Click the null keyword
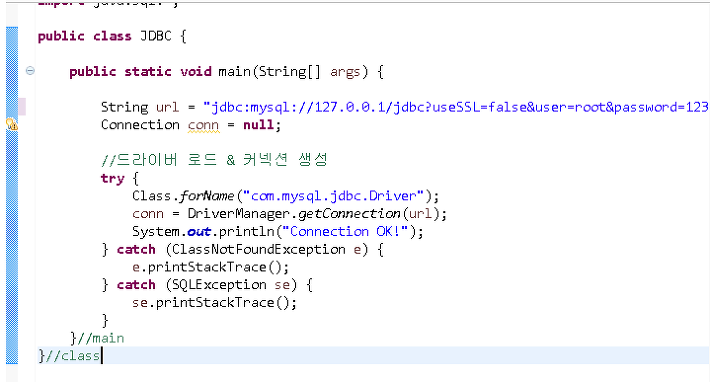710x382 pixels. pyautogui.click(x=259, y=125)
